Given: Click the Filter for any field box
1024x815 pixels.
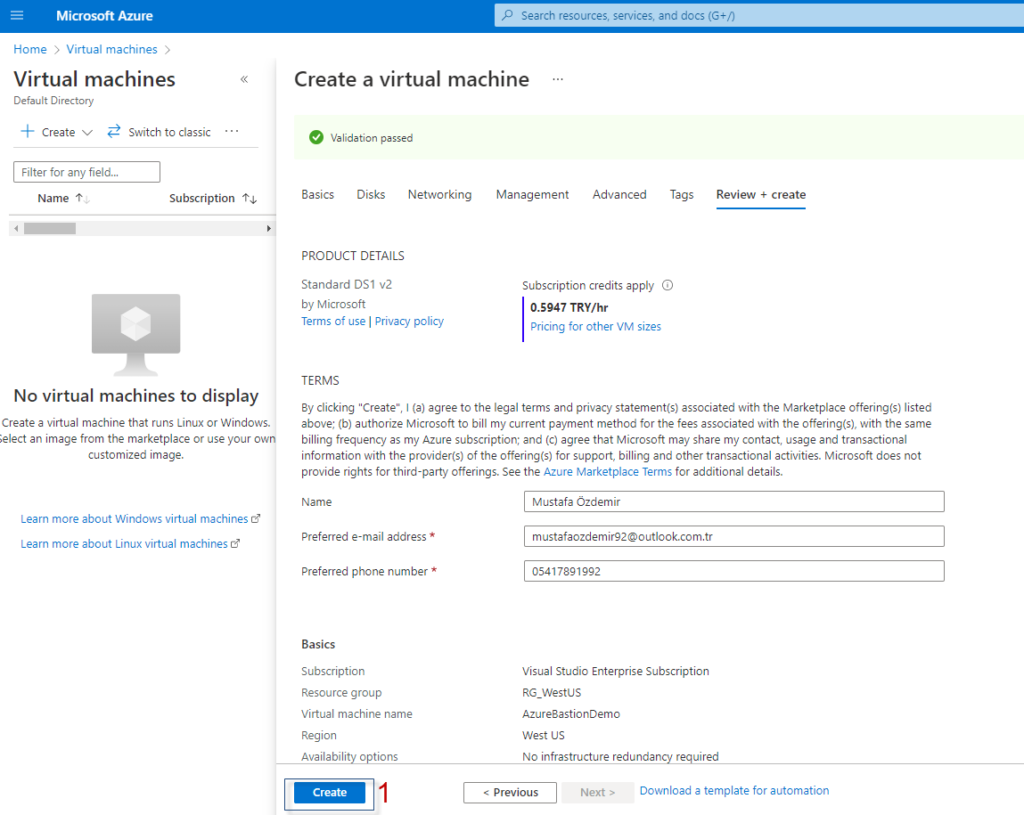Looking at the screenshot, I should pyautogui.click(x=87, y=172).
